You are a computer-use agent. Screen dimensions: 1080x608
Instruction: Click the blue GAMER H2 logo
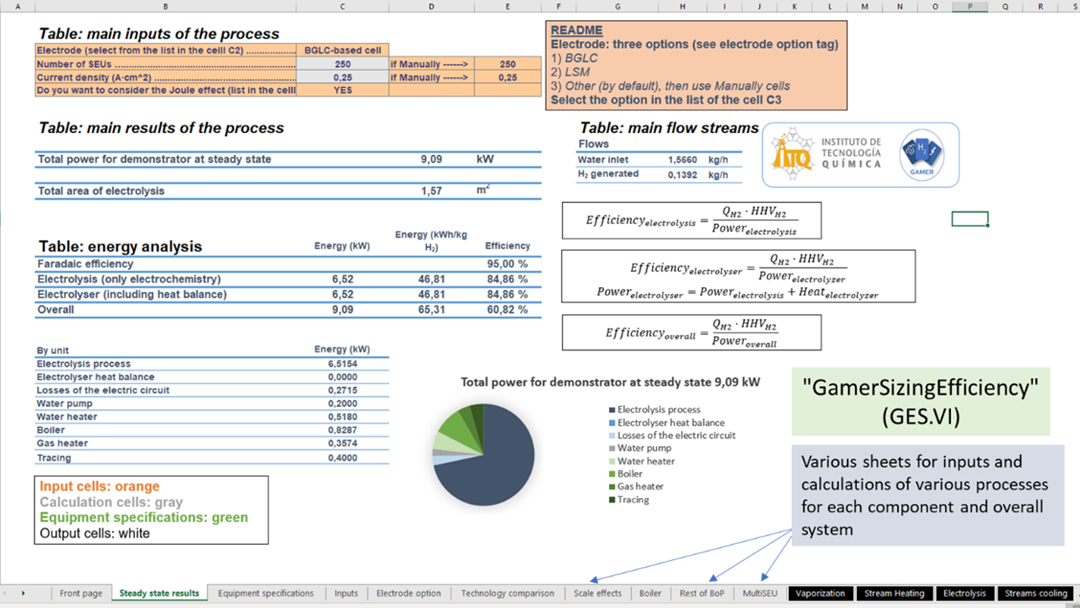coord(921,154)
